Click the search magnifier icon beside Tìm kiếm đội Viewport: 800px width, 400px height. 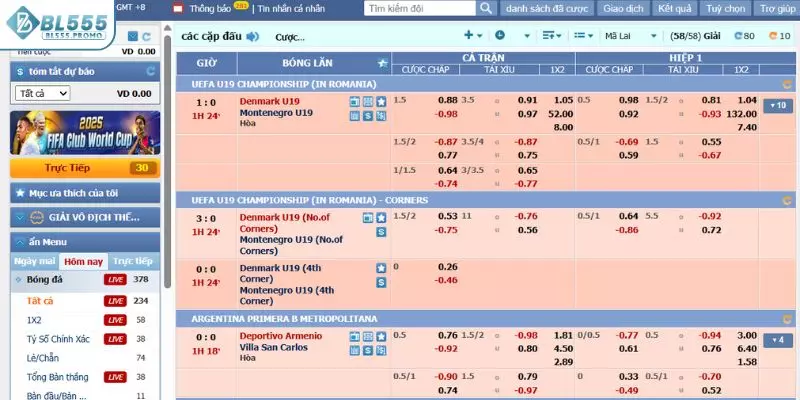pos(484,8)
